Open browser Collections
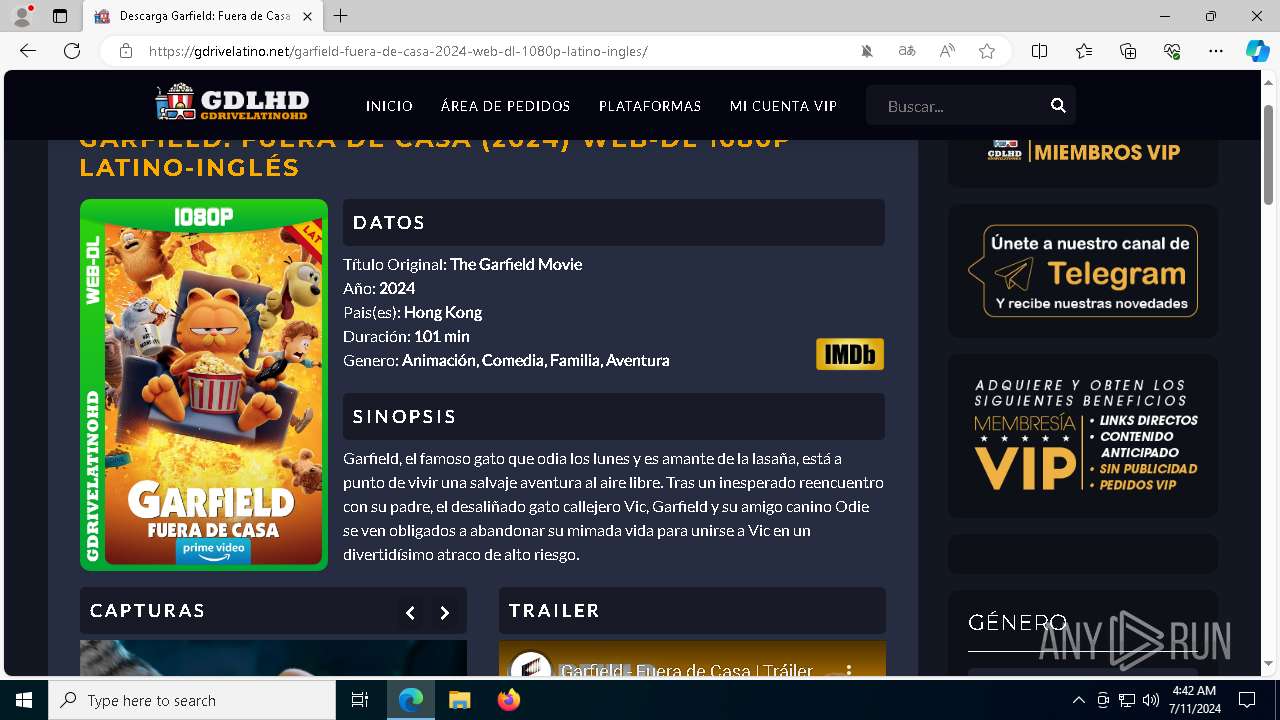This screenshot has width=1280, height=720. (x=1128, y=51)
